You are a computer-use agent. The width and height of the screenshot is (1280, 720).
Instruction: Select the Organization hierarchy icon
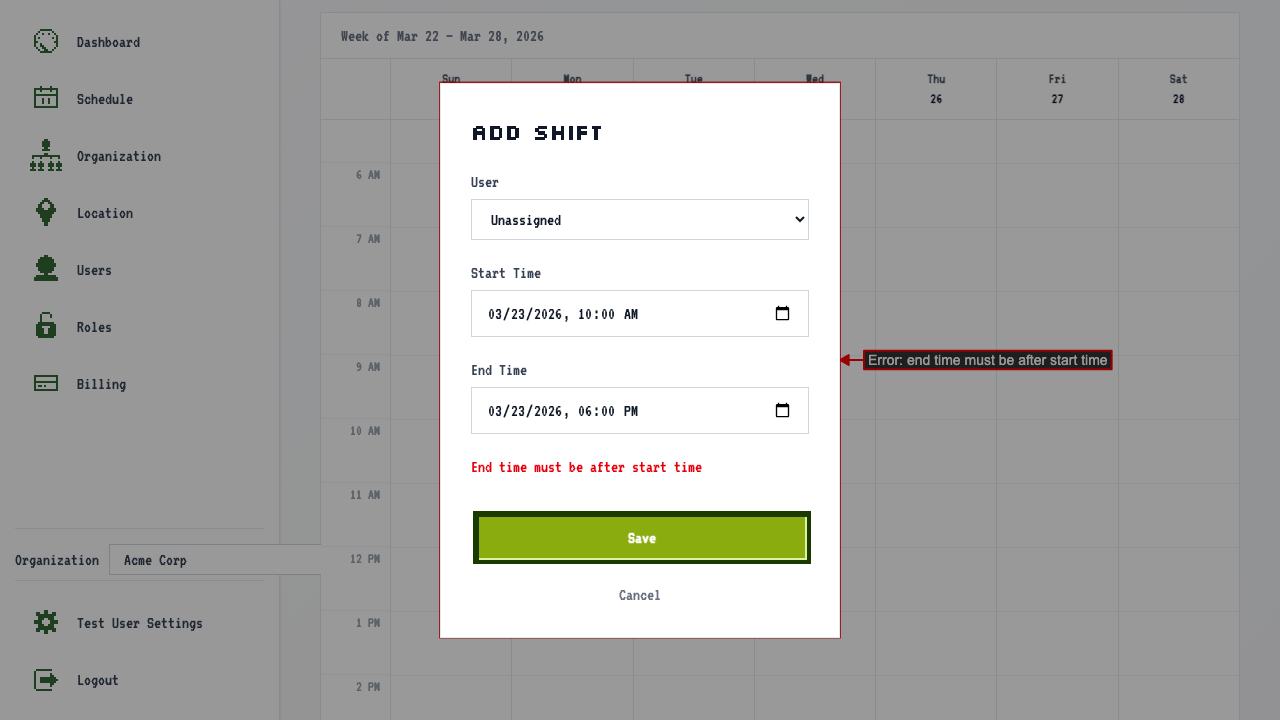point(46,155)
